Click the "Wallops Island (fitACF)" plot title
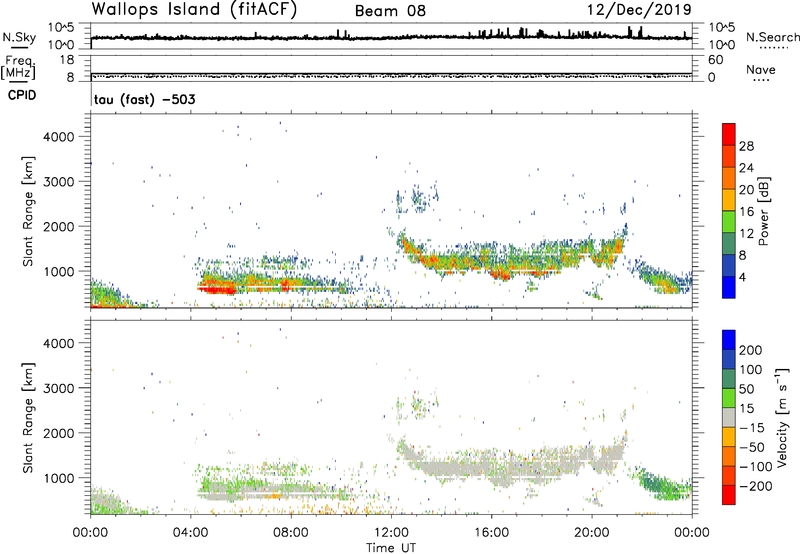Image resolution: width=800 pixels, height=554 pixels. click(194, 10)
